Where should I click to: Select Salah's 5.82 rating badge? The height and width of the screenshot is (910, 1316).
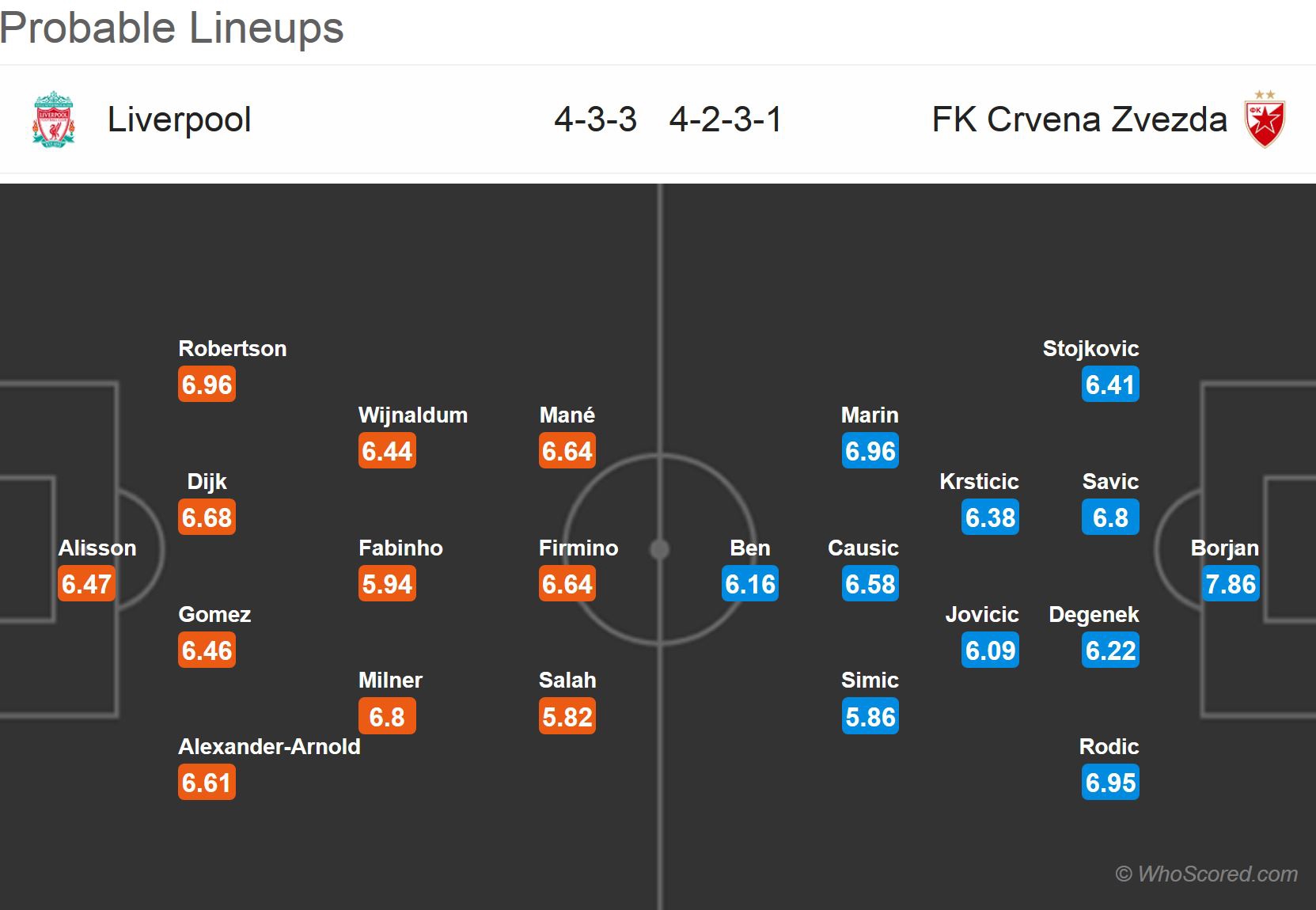click(x=567, y=717)
